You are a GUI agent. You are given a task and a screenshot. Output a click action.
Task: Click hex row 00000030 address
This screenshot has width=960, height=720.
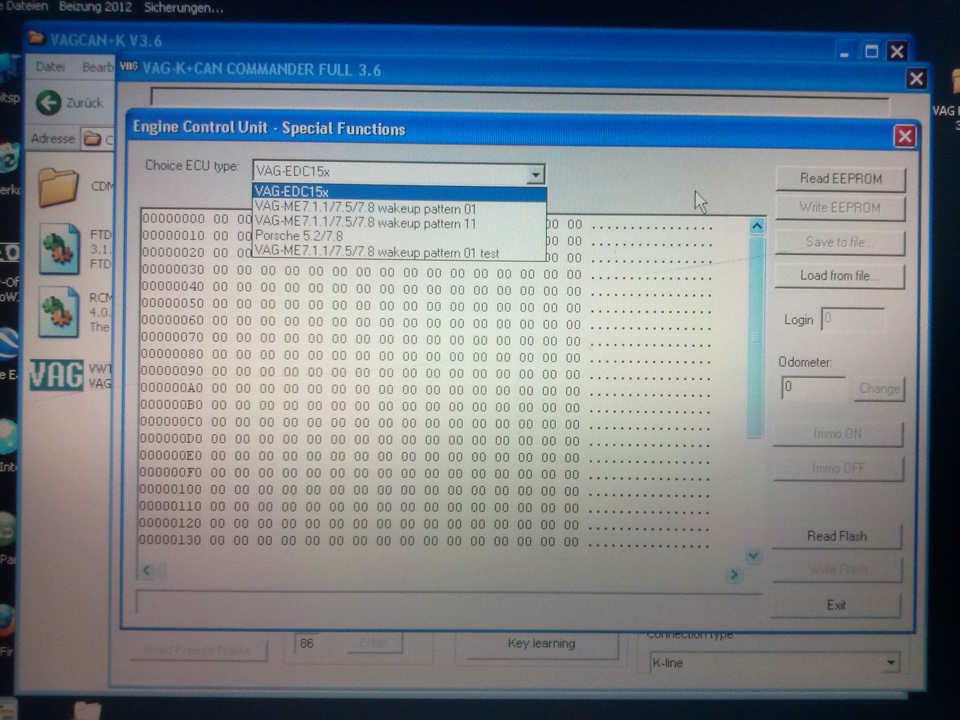tap(173, 269)
